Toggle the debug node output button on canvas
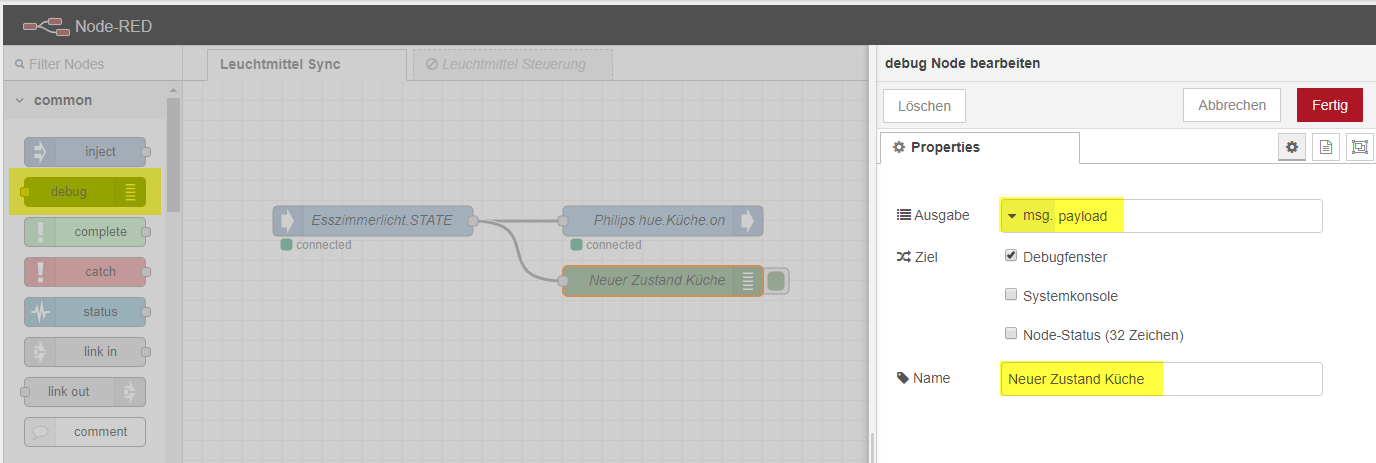 pos(777,281)
